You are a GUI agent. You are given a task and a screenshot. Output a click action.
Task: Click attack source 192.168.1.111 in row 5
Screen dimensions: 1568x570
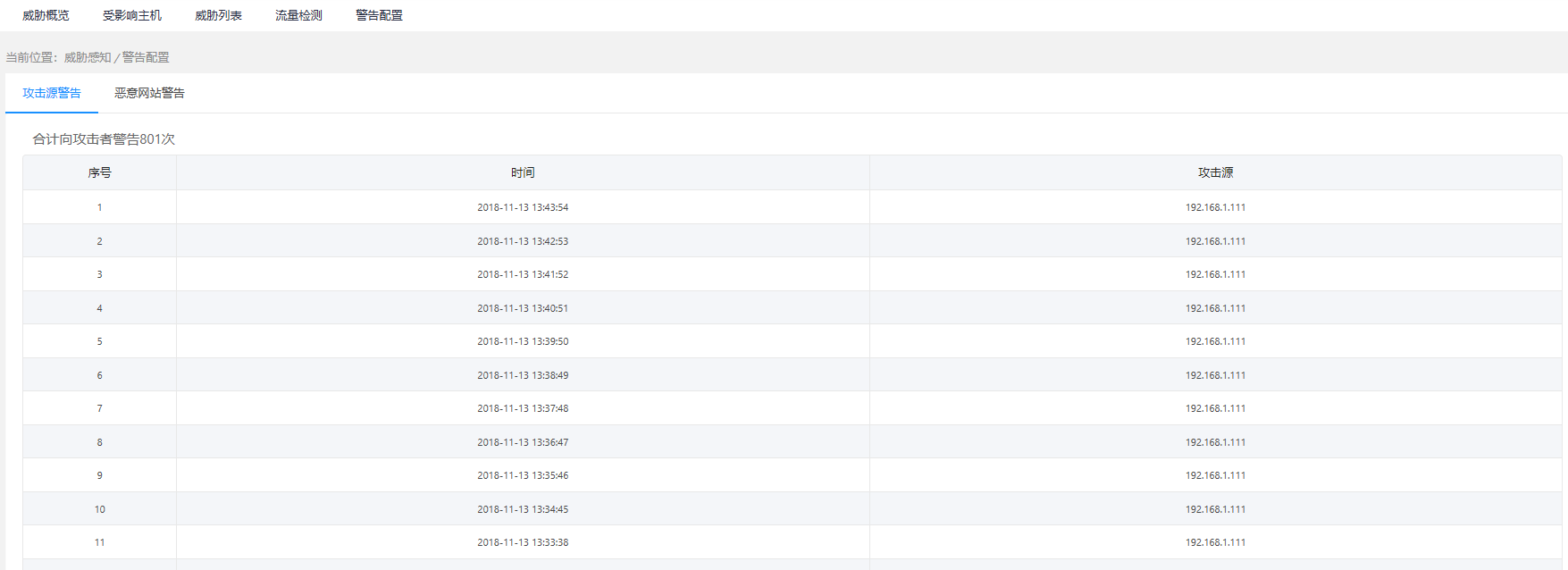click(x=1215, y=341)
